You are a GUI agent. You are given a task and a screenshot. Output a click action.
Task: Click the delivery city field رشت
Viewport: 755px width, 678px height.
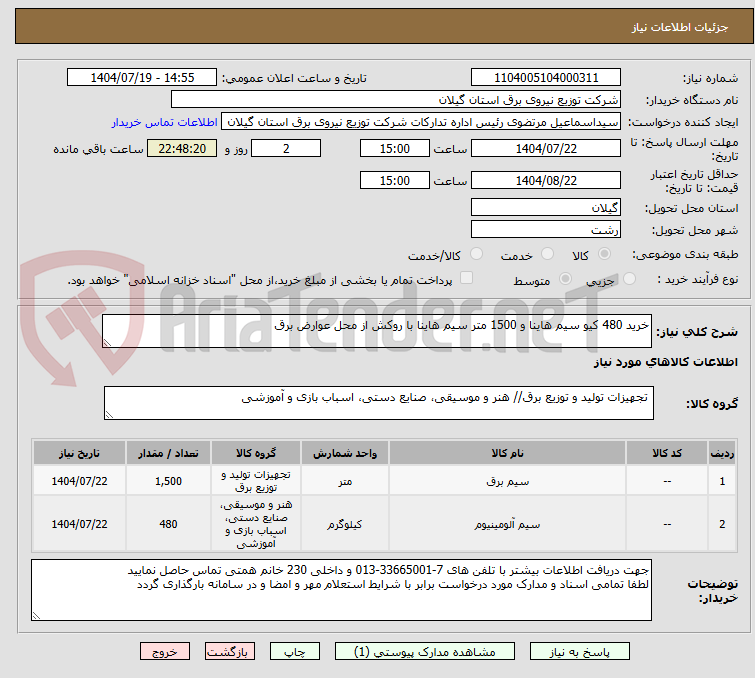pos(546,230)
